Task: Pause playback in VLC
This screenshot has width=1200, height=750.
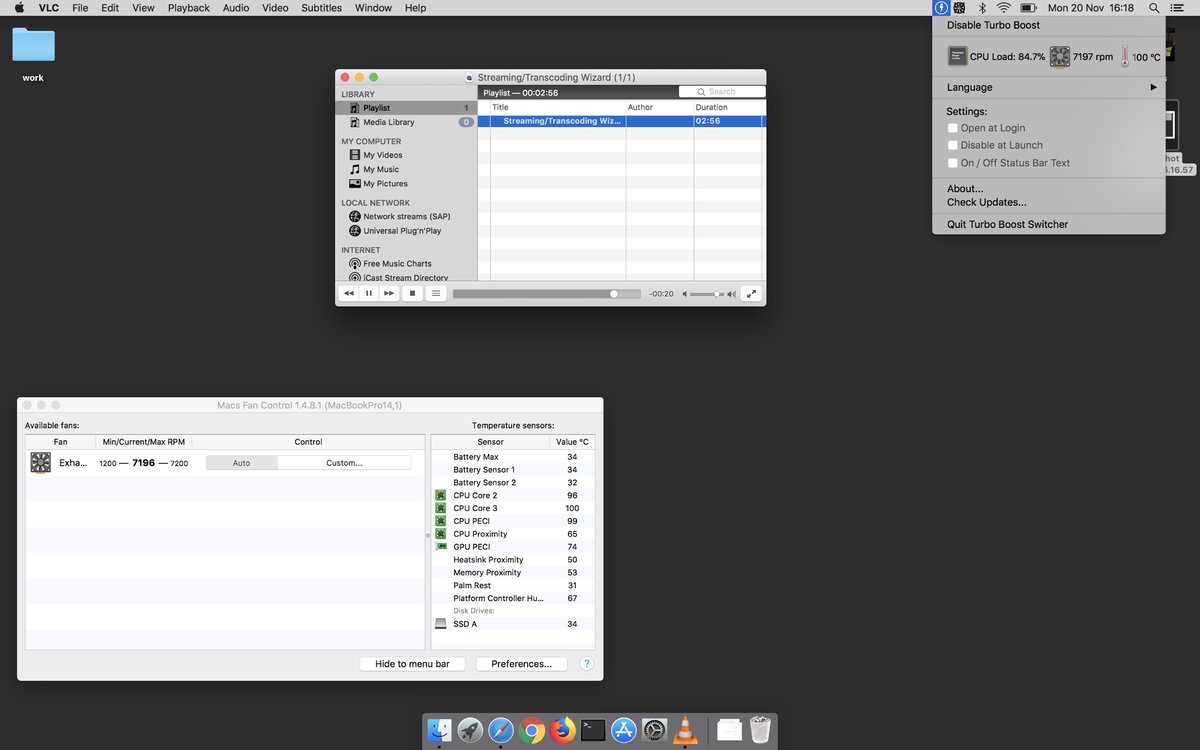Action: tap(368, 294)
